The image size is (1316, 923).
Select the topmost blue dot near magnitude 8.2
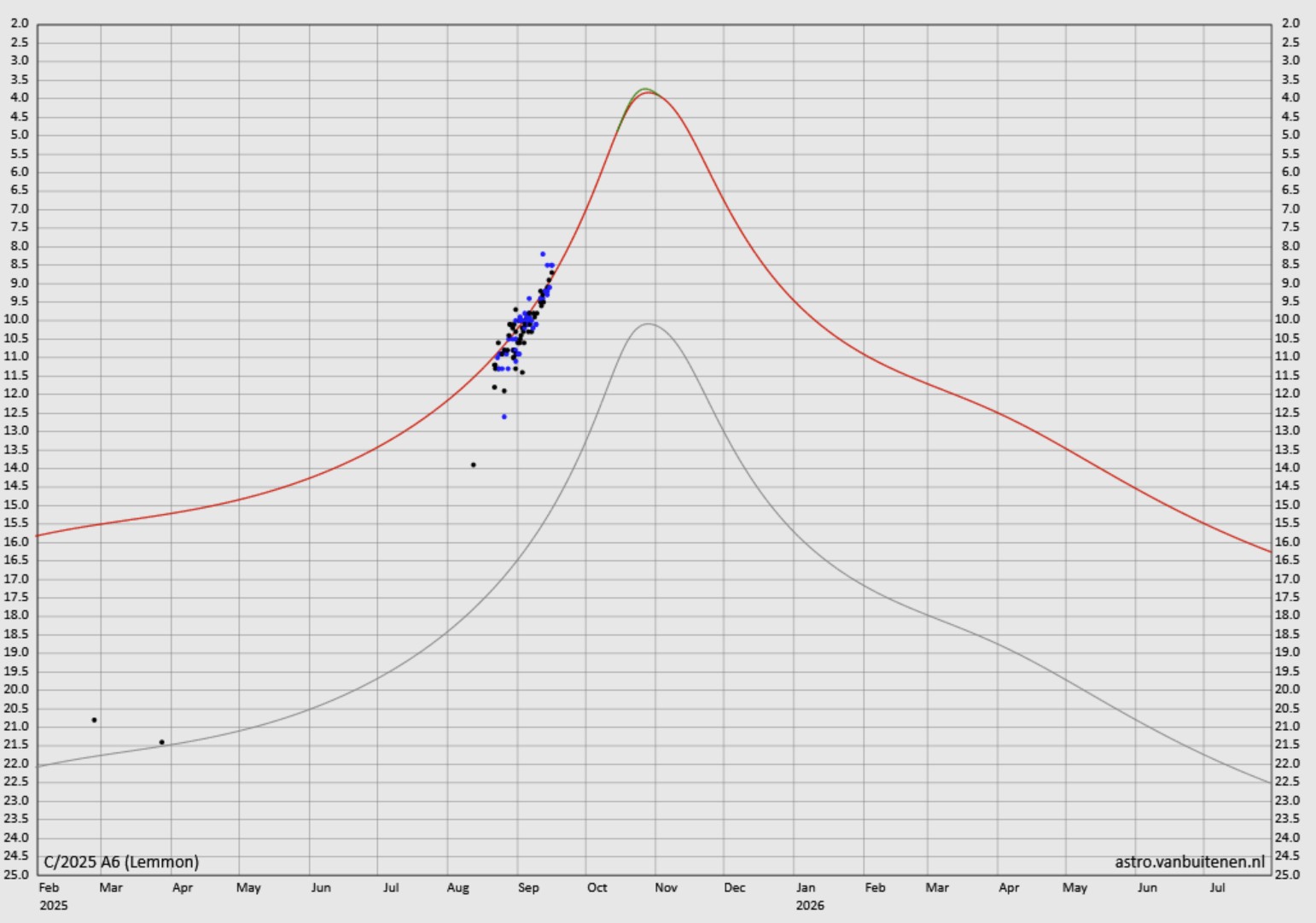click(543, 254)
